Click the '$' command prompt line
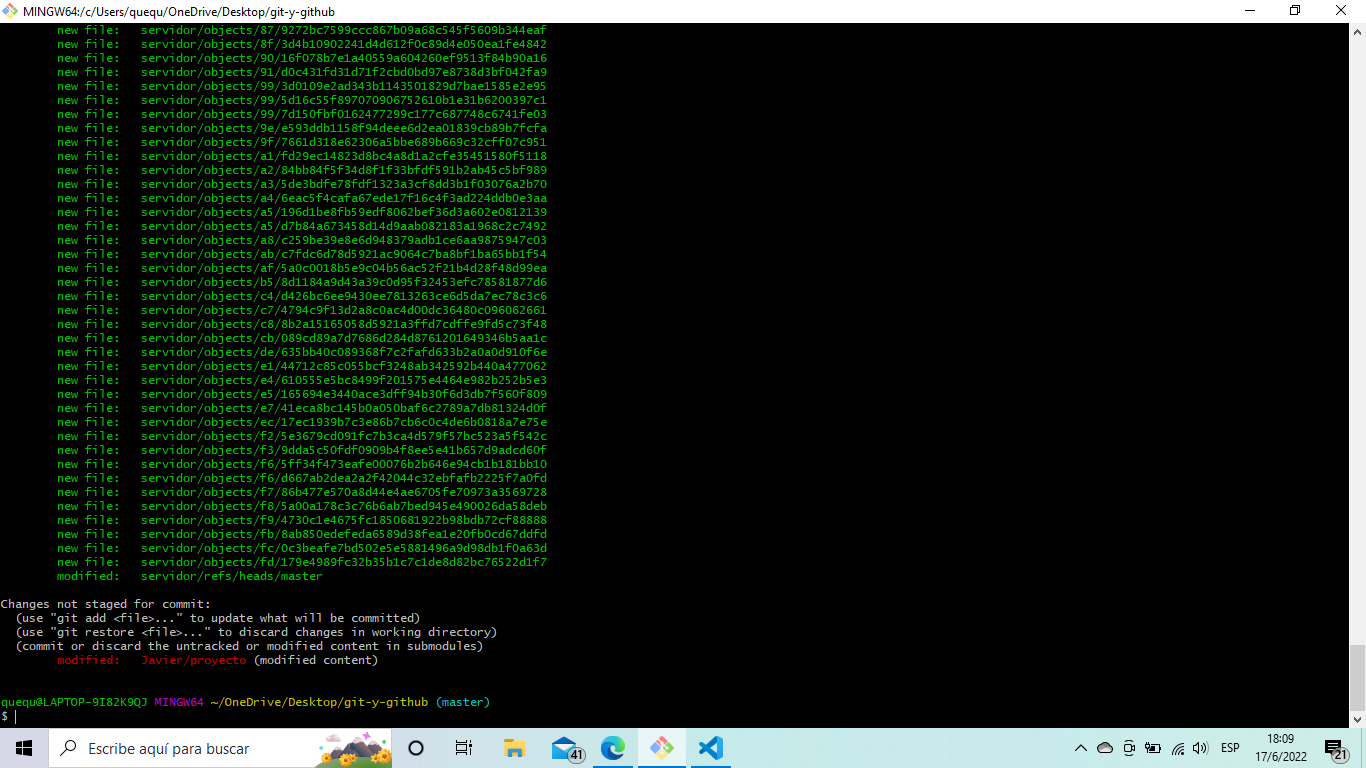1366x768 pixels. [x=10, y=716]
